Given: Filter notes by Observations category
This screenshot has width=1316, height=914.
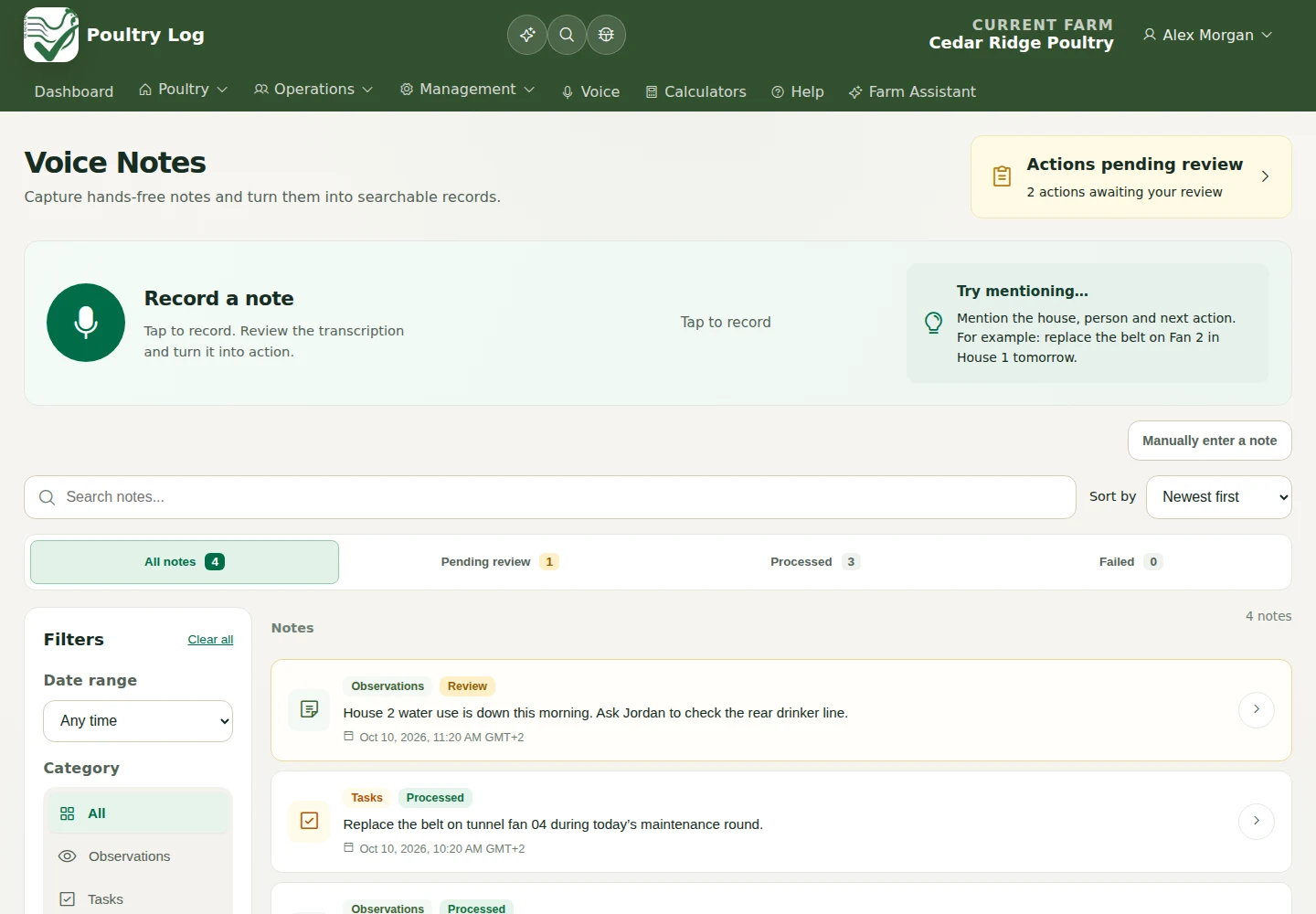Looking at the screenshot, I should point(138,856).
